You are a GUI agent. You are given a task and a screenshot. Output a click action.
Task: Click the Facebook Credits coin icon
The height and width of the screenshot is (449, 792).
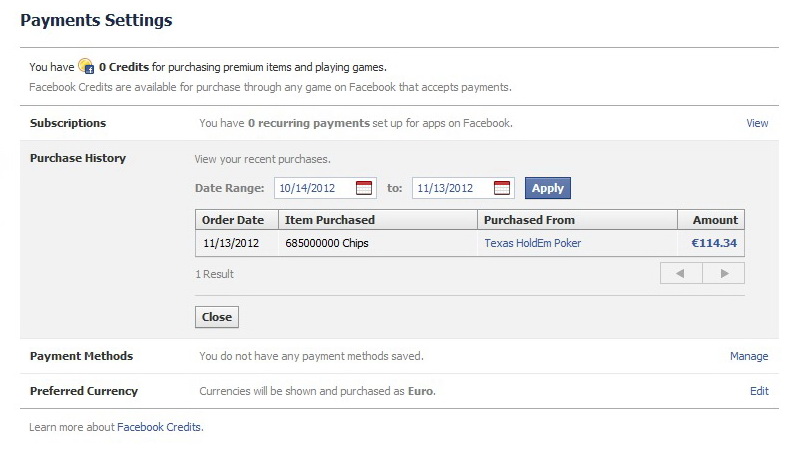point(86,66)
